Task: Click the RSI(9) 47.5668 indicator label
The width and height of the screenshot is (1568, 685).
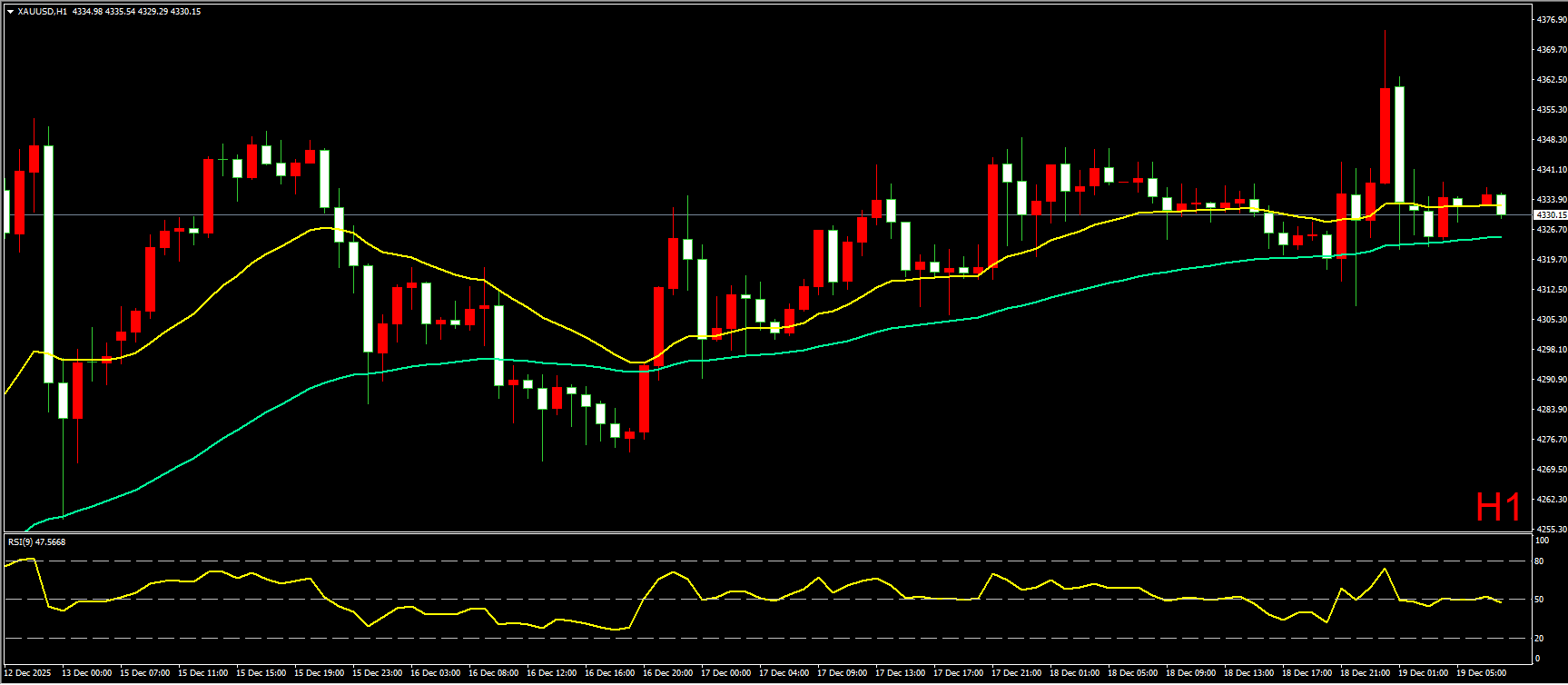Action: pyautogui.click(x=37, y=542)
